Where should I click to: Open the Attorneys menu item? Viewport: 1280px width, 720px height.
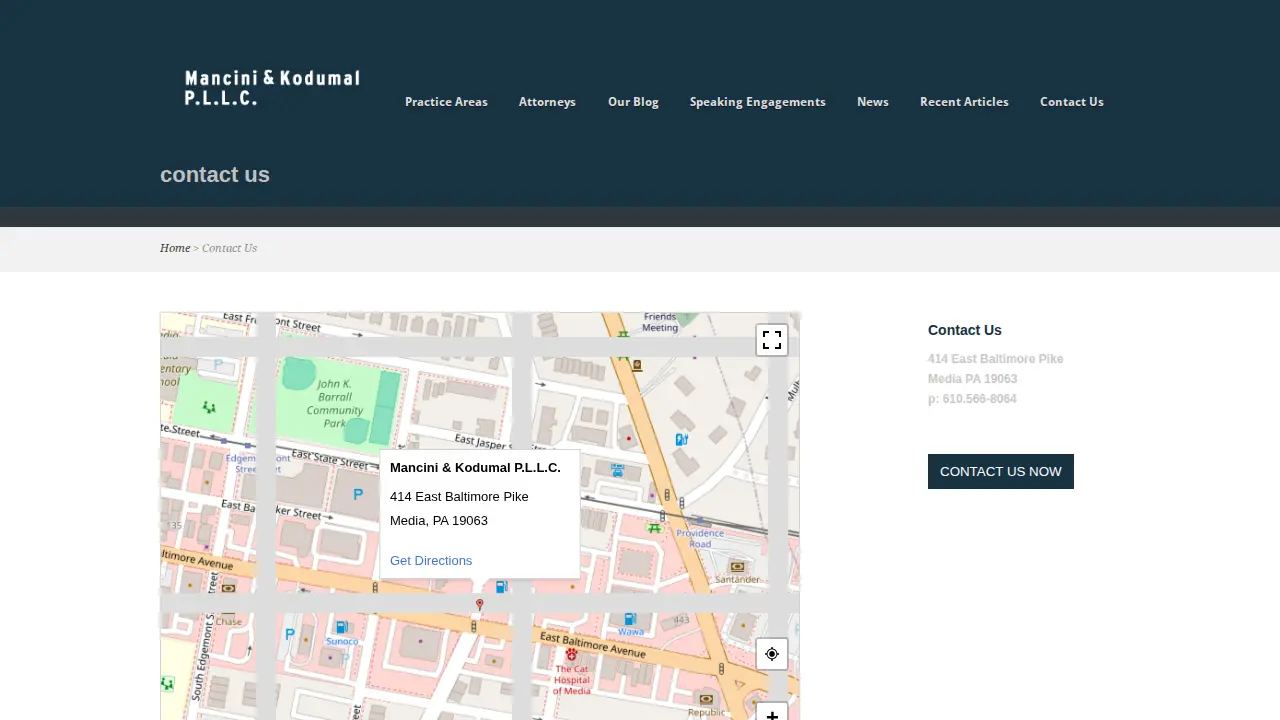point(547,102)
